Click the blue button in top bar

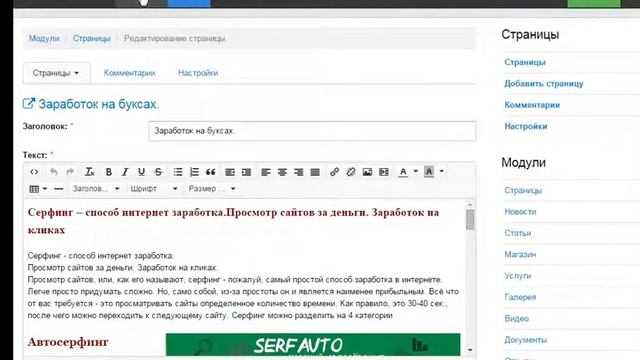point(189,3)
